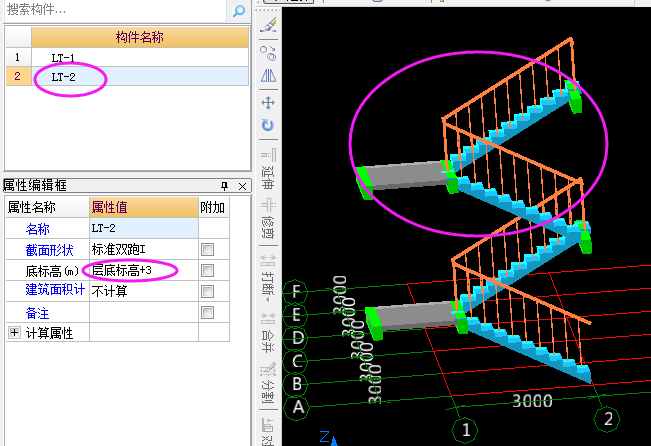Click row number 1 in component list

point(18,57)
